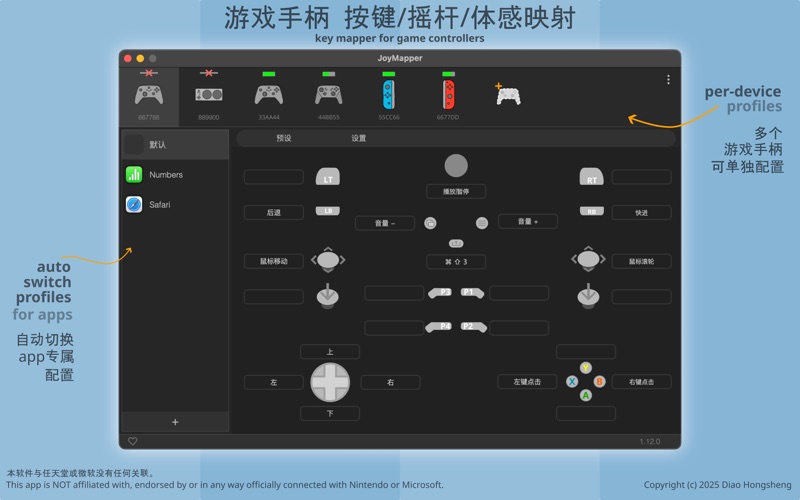
Task: Click the orange B face button
Action: (599, 381)
